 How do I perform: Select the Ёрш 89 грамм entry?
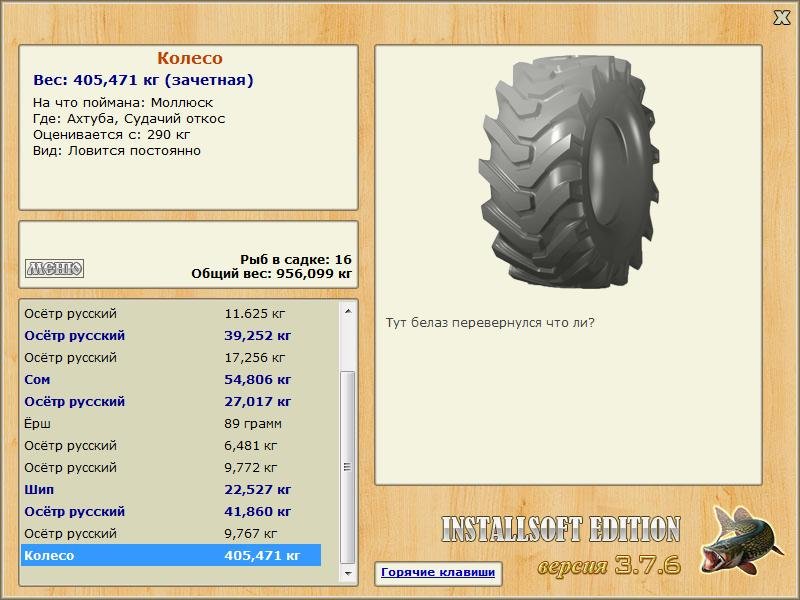point(171,423)
